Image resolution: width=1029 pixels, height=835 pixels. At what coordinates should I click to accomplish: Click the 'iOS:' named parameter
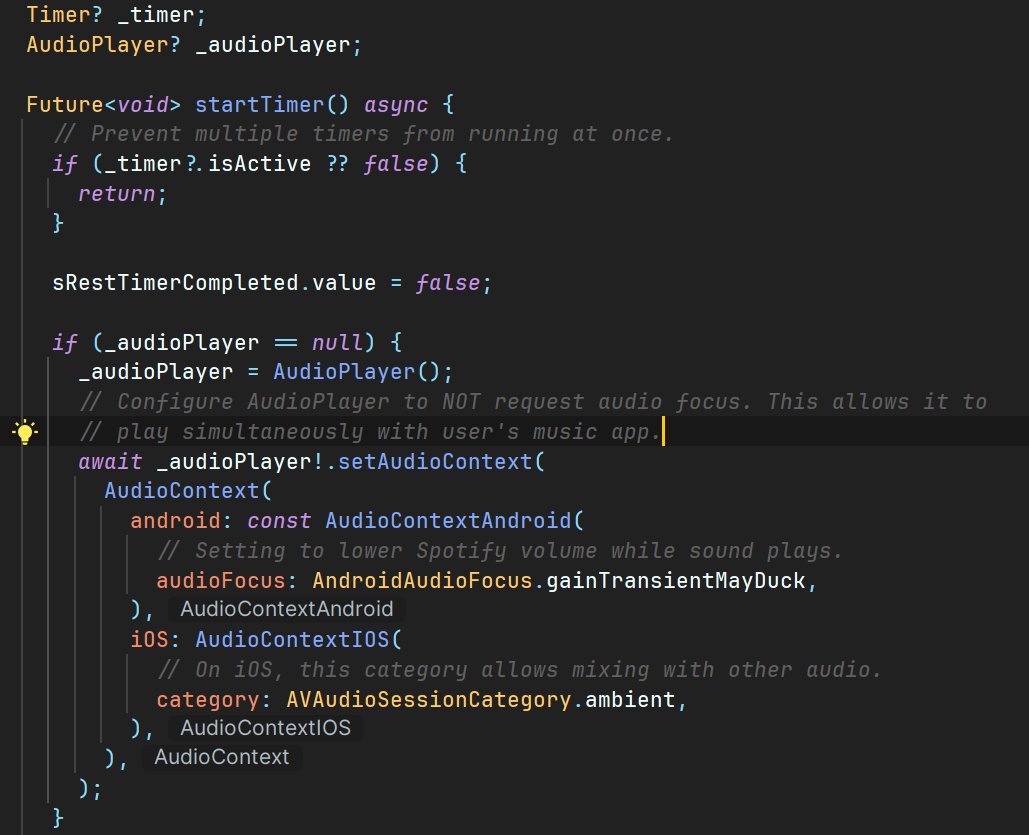pos(155,639)
